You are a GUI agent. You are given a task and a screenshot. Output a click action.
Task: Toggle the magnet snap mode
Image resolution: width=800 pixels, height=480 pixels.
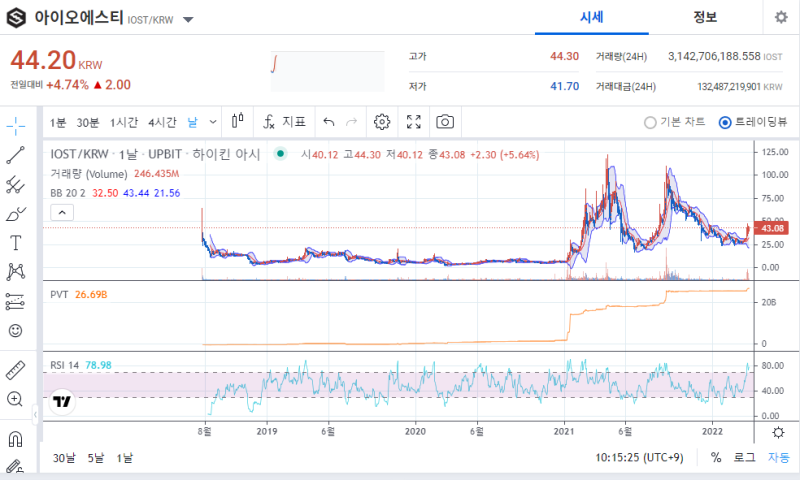pos(16,439)
